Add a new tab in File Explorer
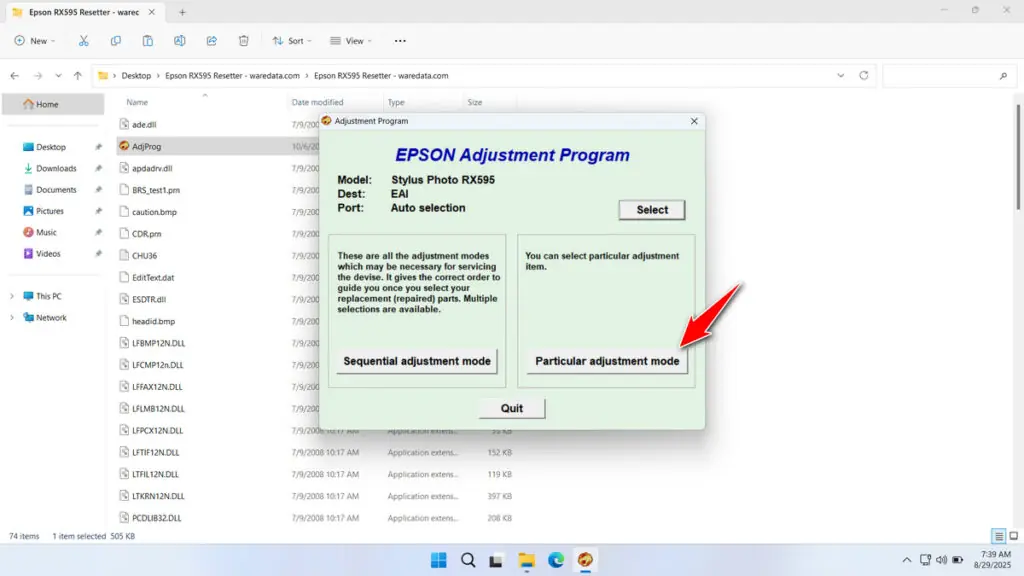The width and height of the screenshot is (1024, 576). pos(182,12)
